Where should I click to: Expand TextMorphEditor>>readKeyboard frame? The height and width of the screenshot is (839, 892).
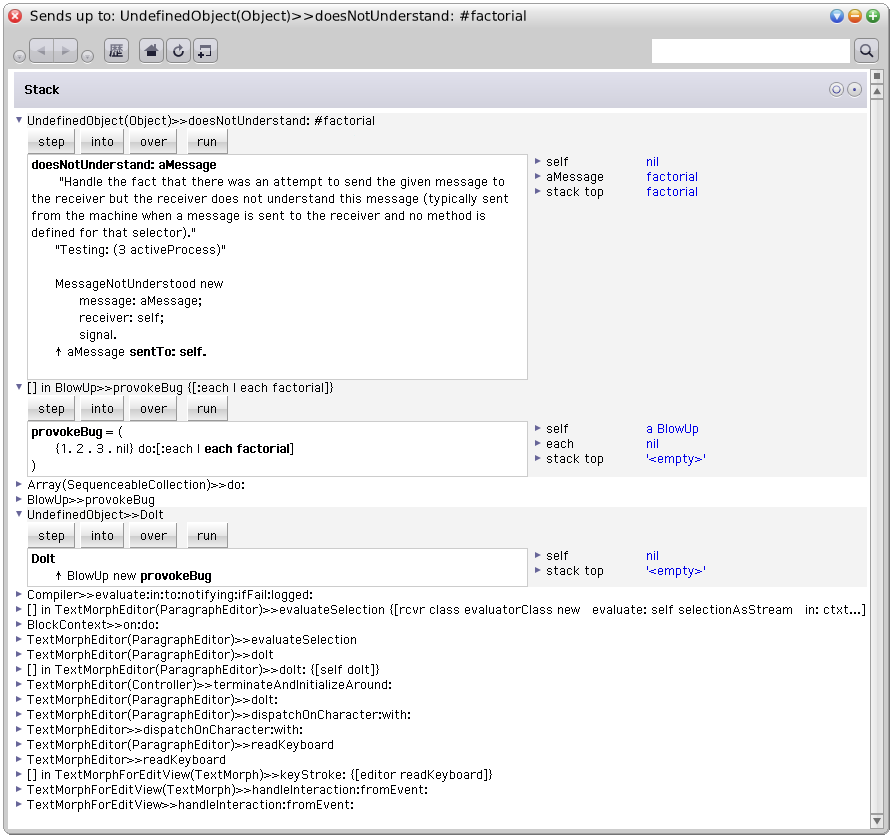click(x=19, y=759)
